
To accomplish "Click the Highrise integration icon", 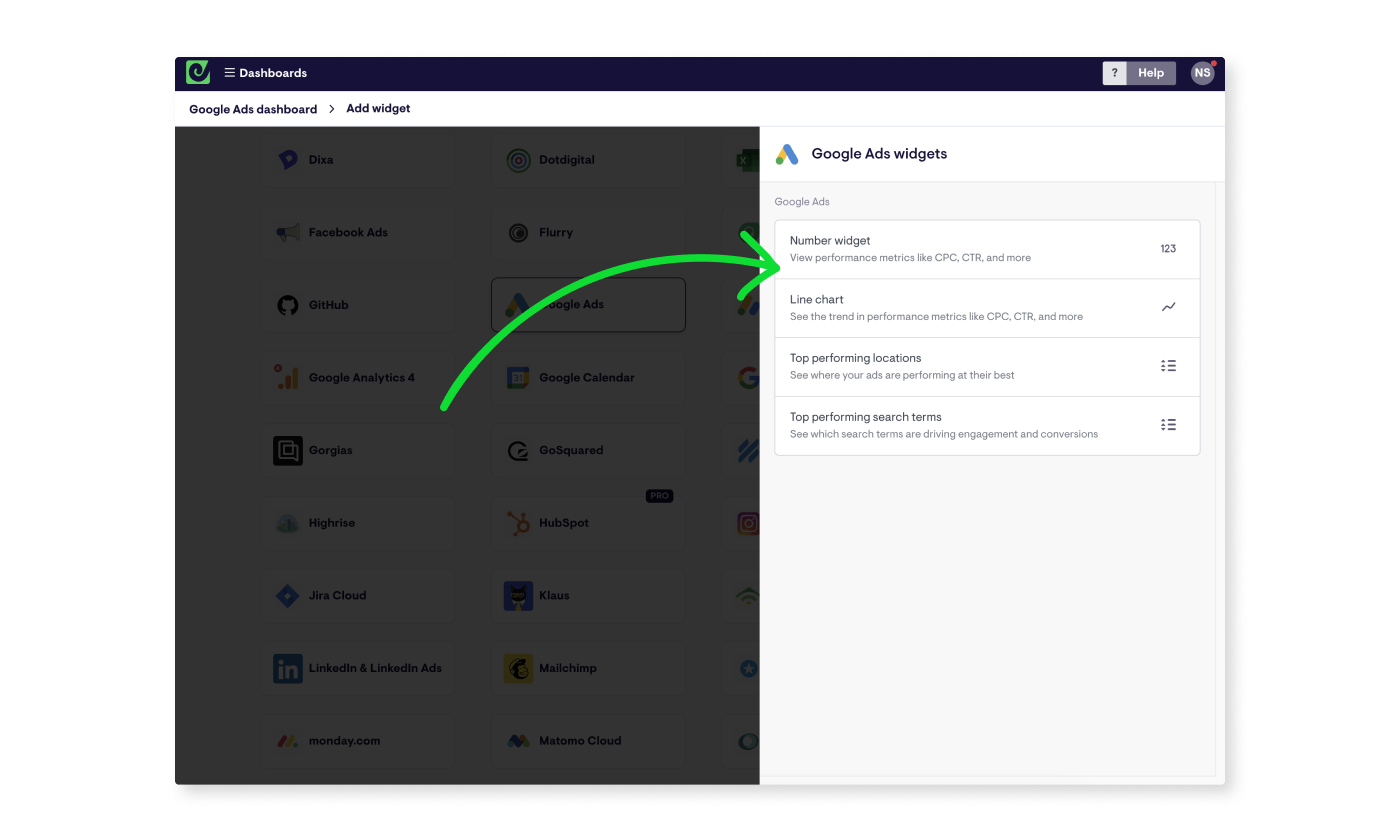I will click(x=288, y=523).
